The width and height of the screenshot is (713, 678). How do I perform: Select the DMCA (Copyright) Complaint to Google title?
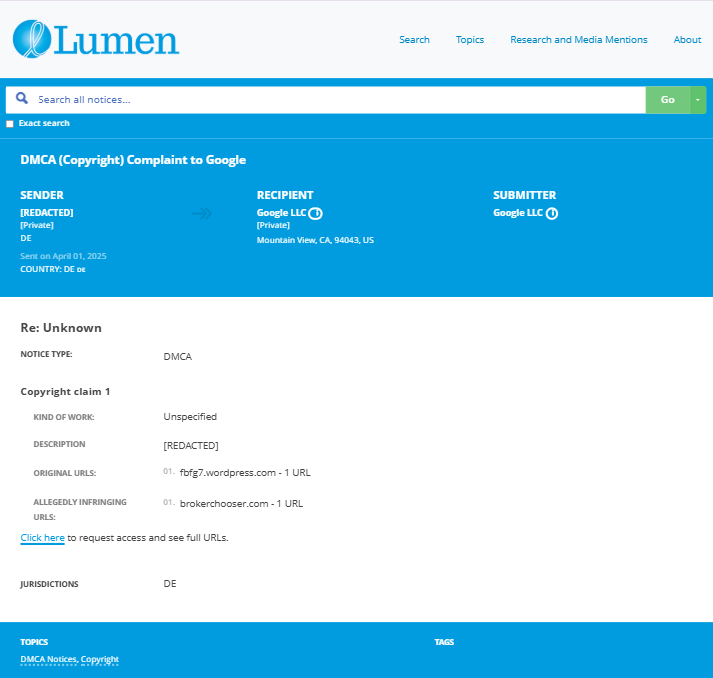pos(133,160)
